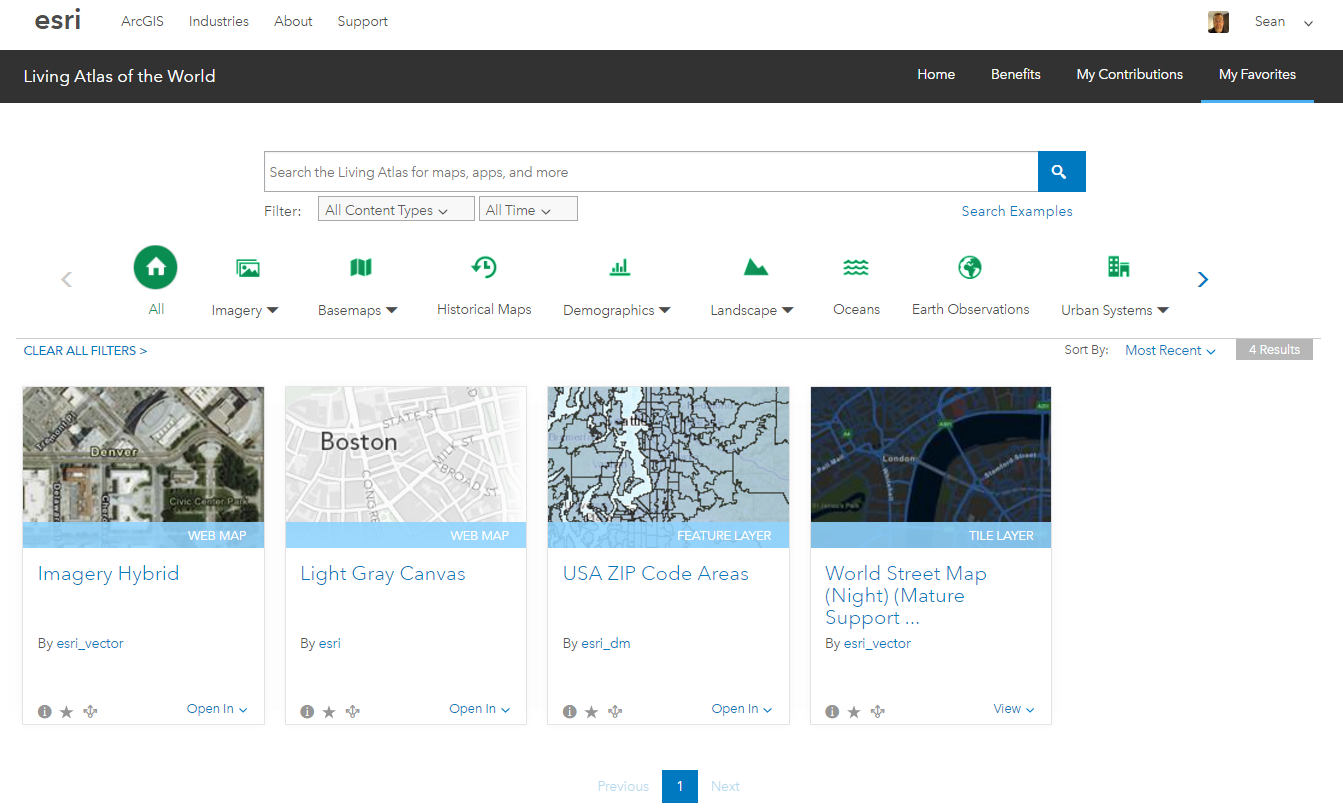Expand View menu for World Street Map Night
Screen dimensions: 1343x812
pyautogui.click(x=1014, y=709)
